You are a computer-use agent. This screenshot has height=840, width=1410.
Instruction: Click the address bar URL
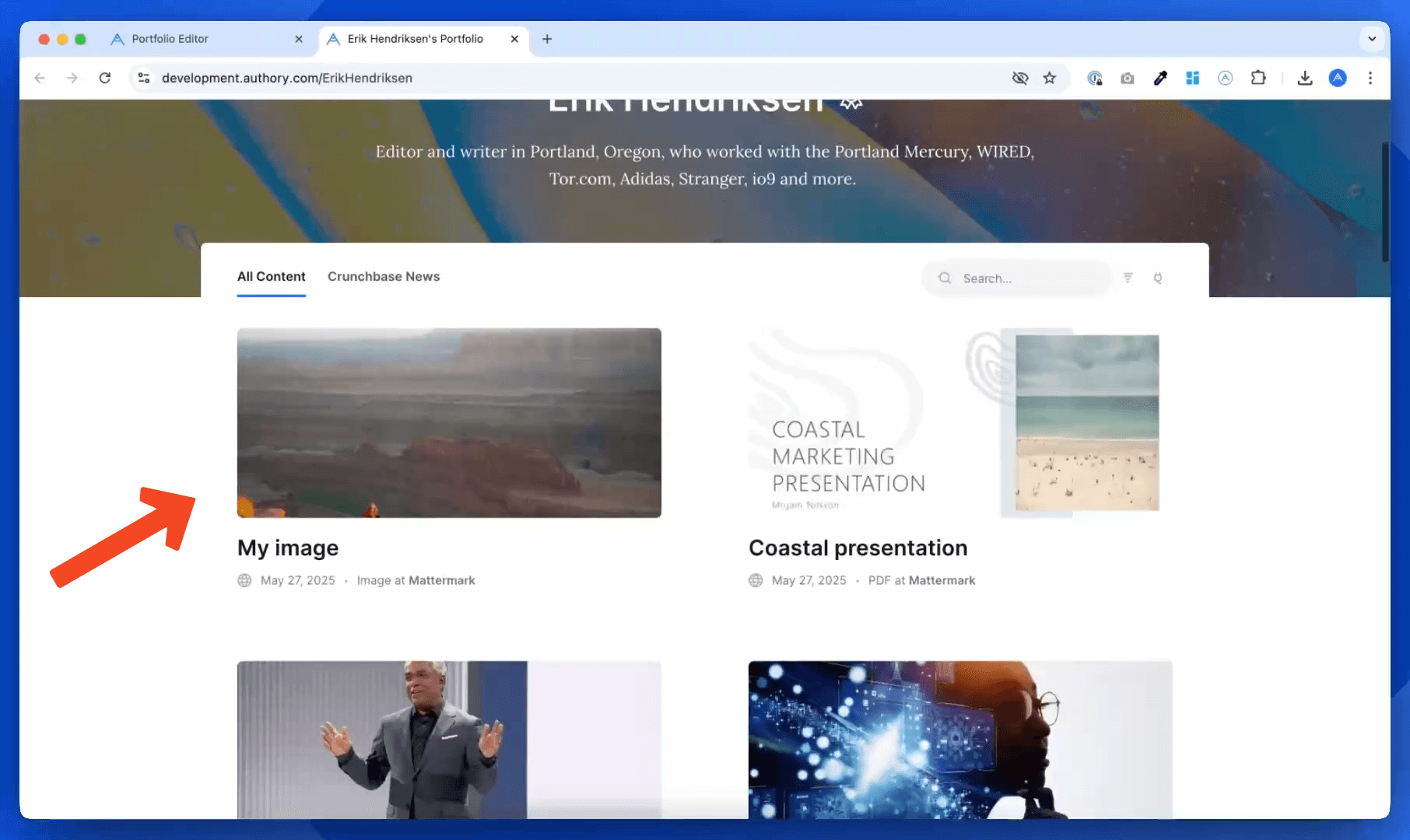pos(287,78)
